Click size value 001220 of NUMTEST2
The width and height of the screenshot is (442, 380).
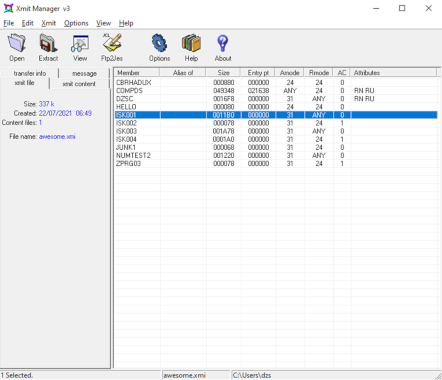223,155
